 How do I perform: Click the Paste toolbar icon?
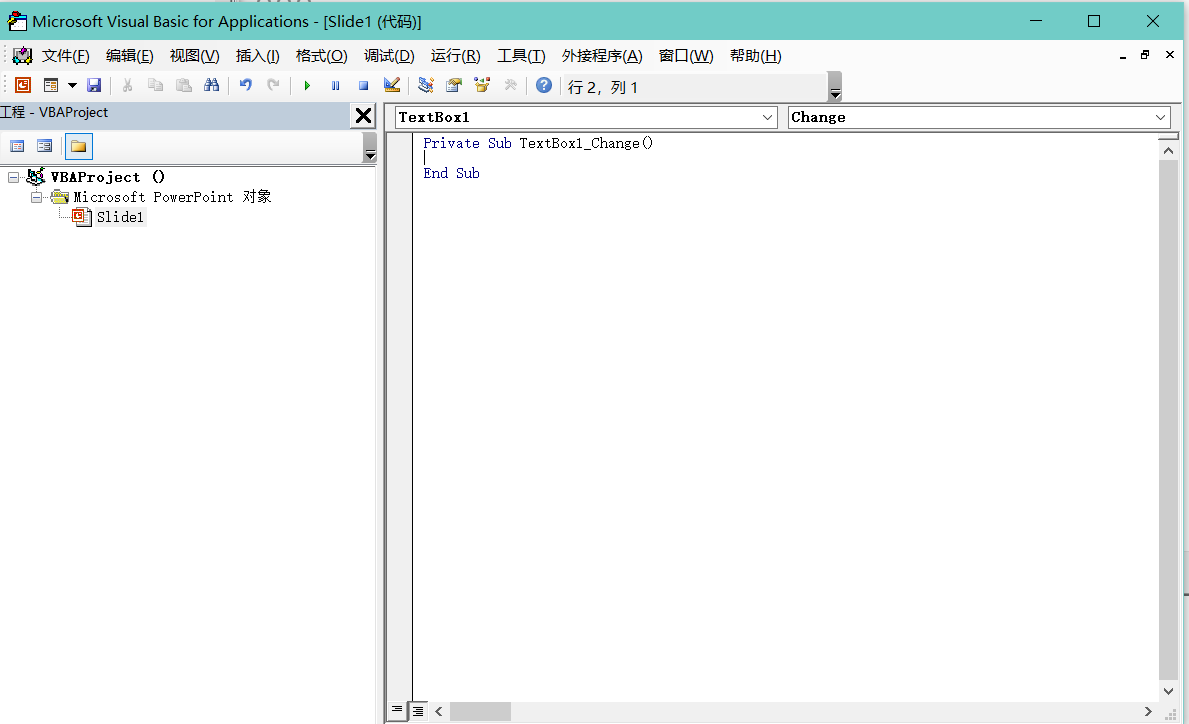[184, 86]
